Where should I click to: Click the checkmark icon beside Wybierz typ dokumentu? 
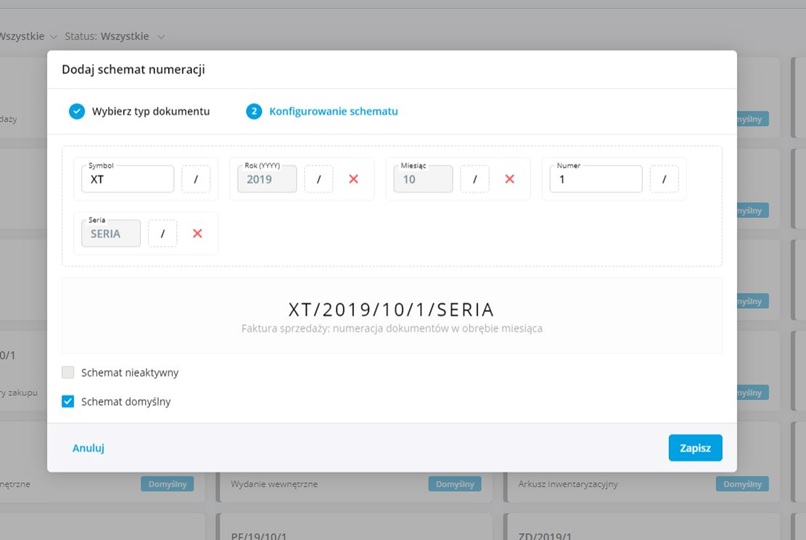[x=77, y=111]
